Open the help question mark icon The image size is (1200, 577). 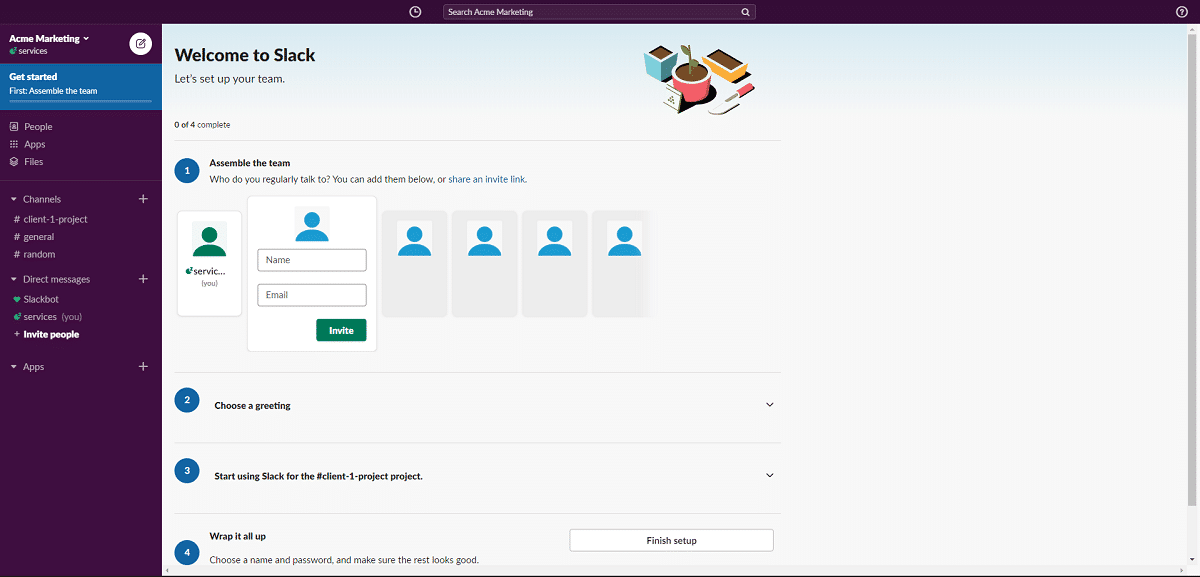1182,11
